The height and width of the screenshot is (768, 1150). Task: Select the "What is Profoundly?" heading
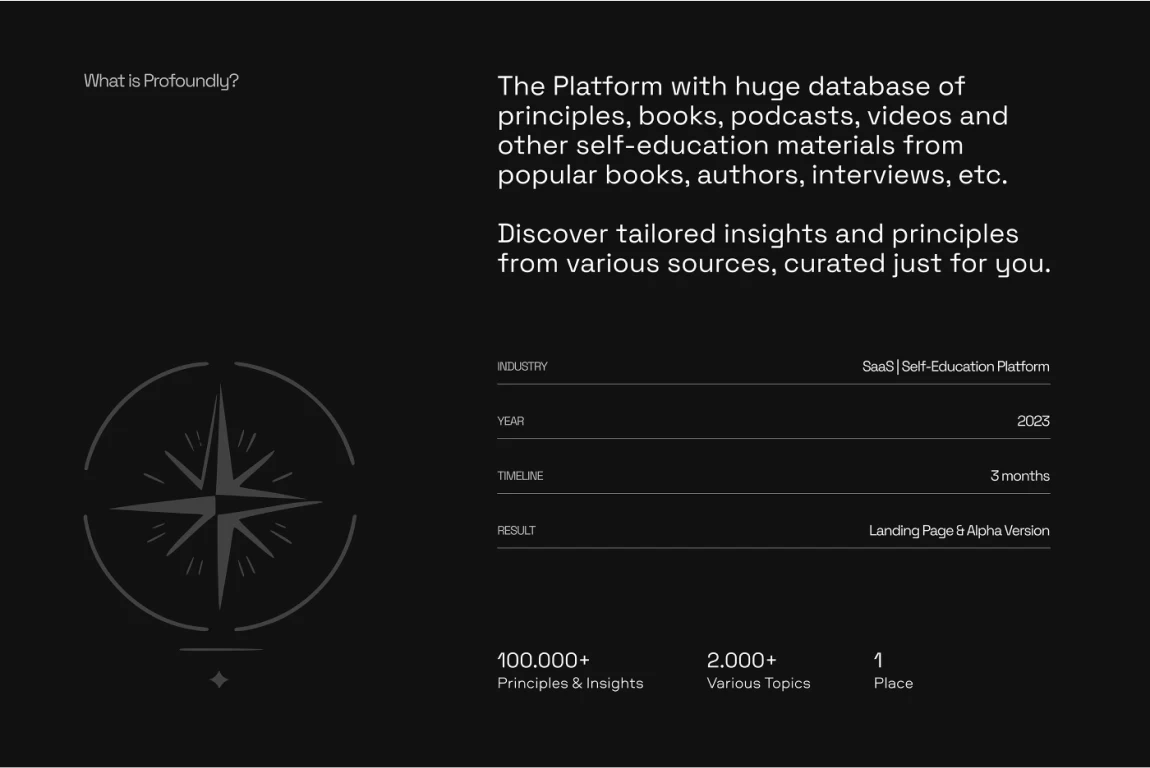tap(161, 81)
